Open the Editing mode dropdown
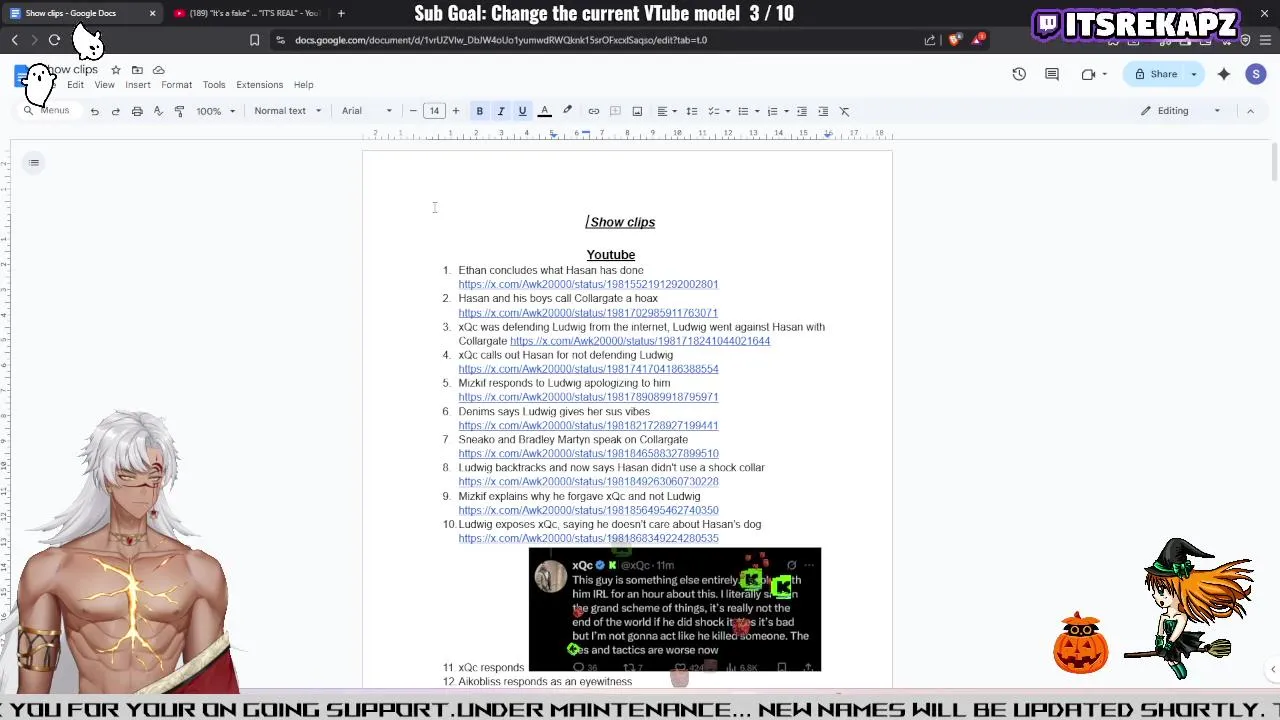 click(x=1181, y=111)
